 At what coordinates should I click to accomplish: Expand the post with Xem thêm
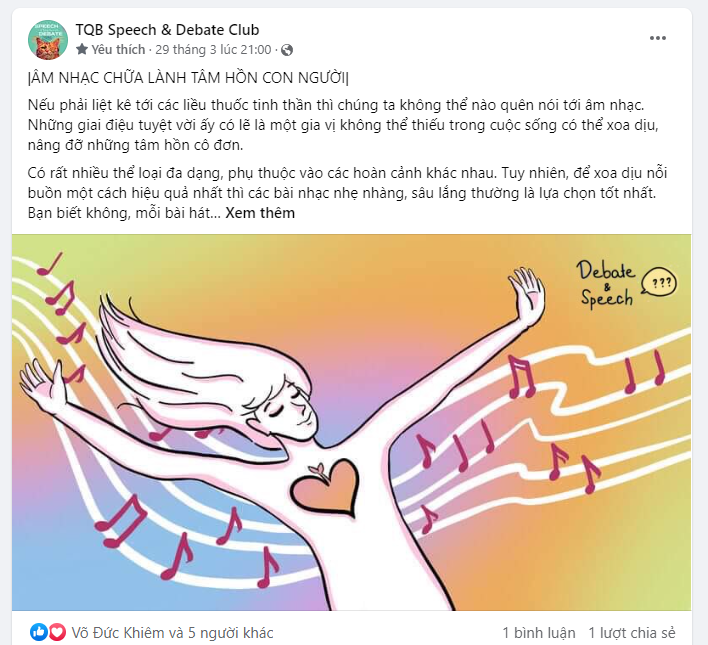coord(260,213)
